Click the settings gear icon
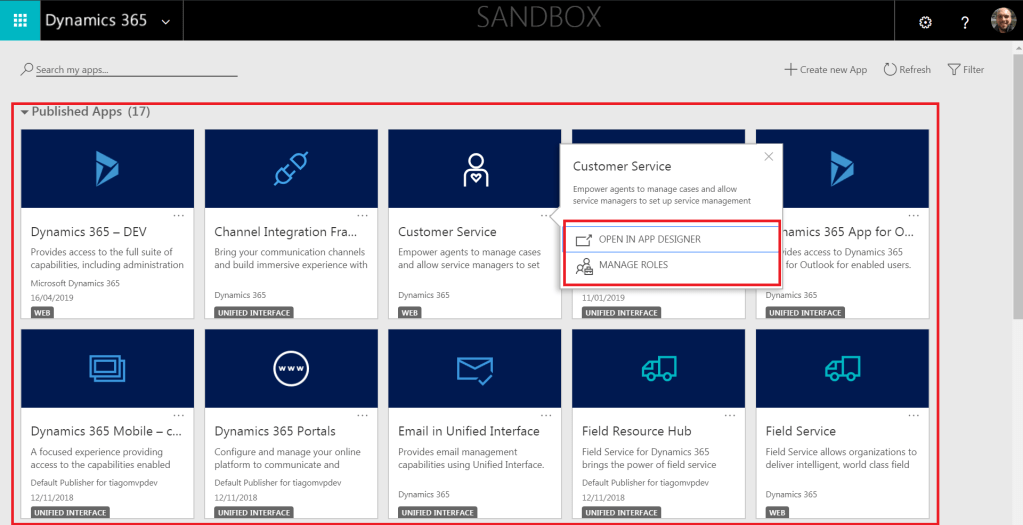1023x525 pixels. pos(925,22)
